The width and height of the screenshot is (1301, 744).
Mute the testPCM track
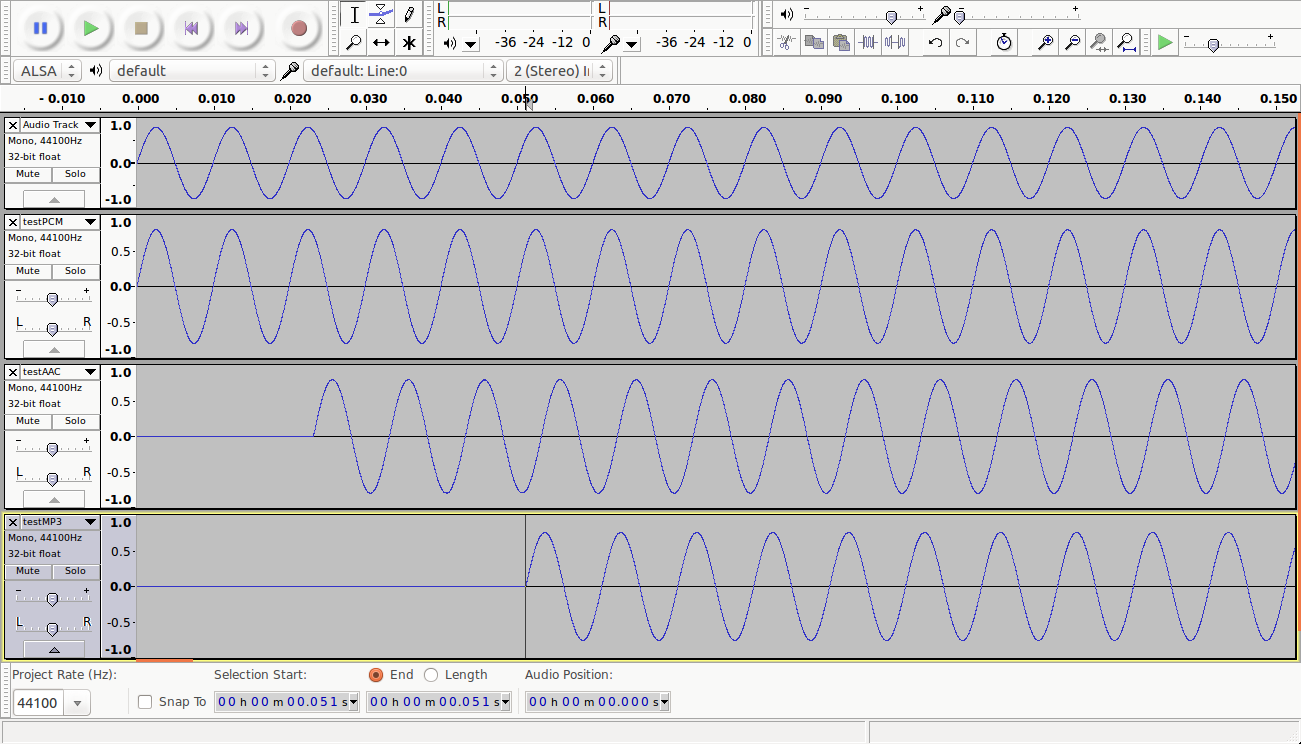click(28, 271)
